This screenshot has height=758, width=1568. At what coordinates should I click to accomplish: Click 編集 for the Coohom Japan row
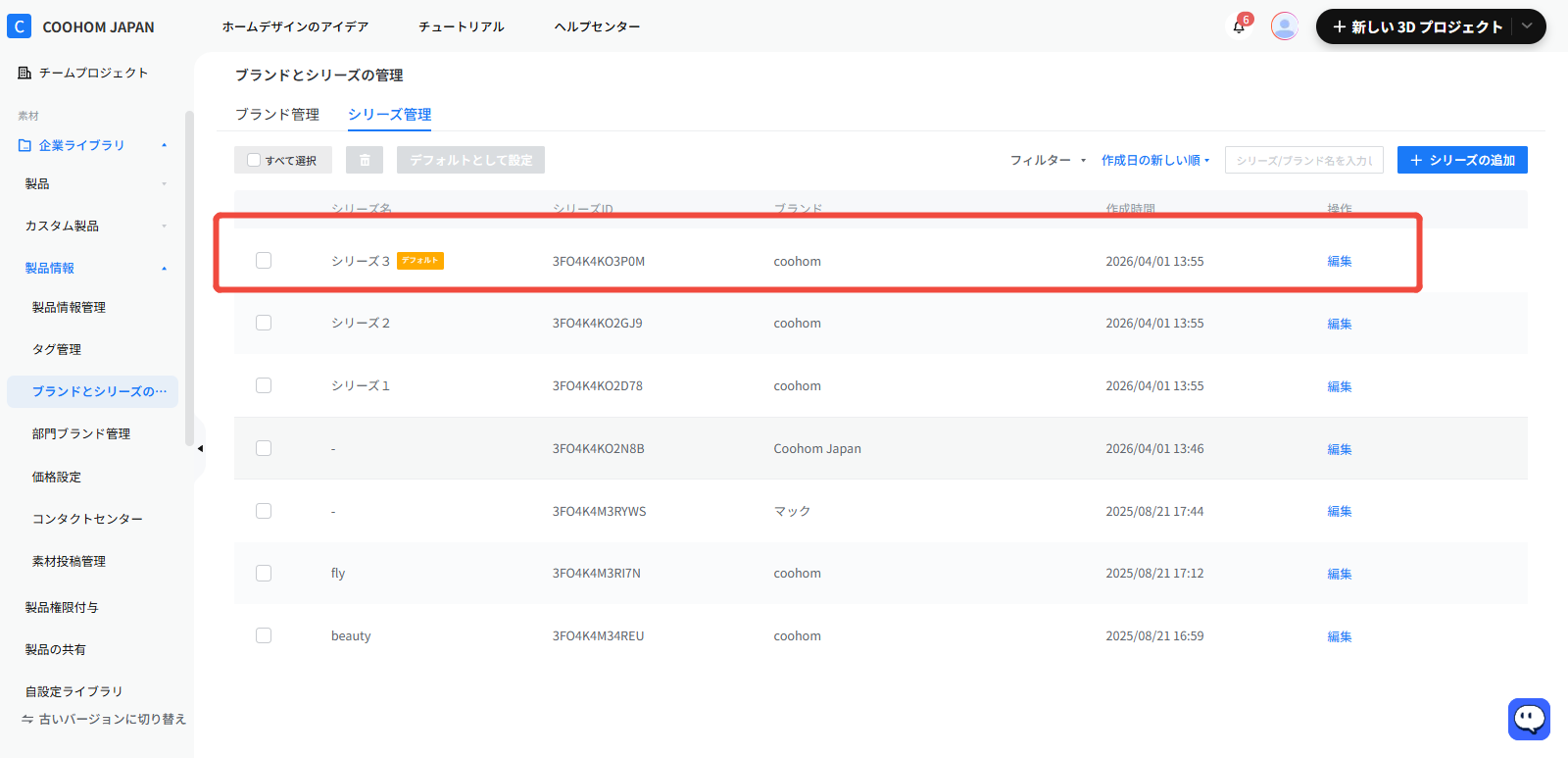(x=1340, y=449)
